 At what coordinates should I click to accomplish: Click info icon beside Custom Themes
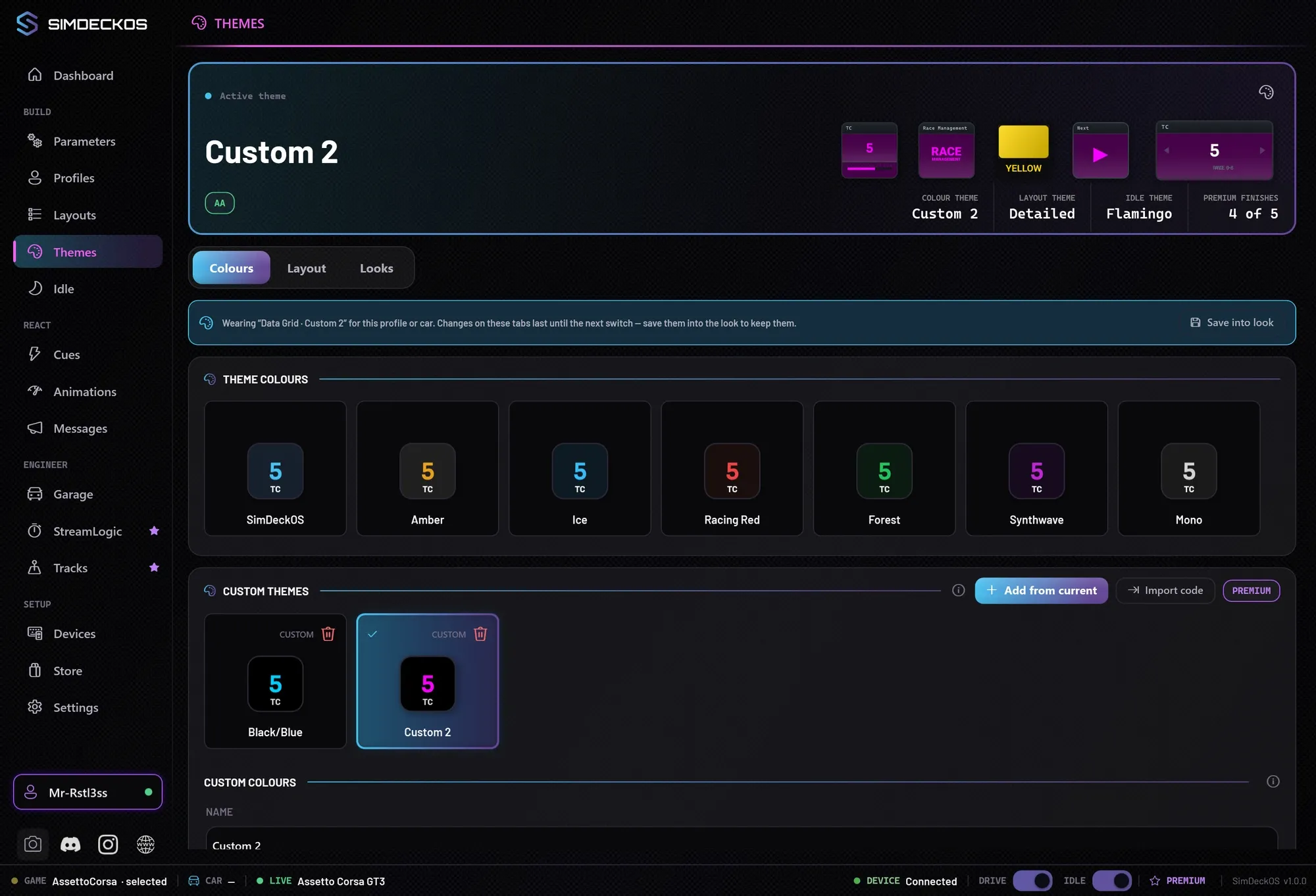coord(958,590)
